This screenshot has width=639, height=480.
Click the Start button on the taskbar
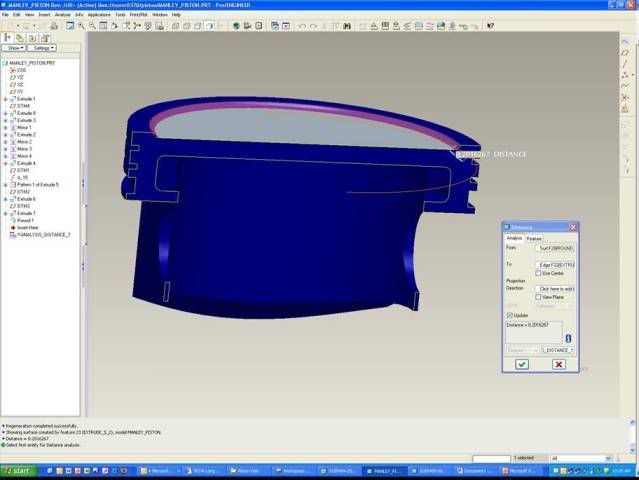point(17,470)
